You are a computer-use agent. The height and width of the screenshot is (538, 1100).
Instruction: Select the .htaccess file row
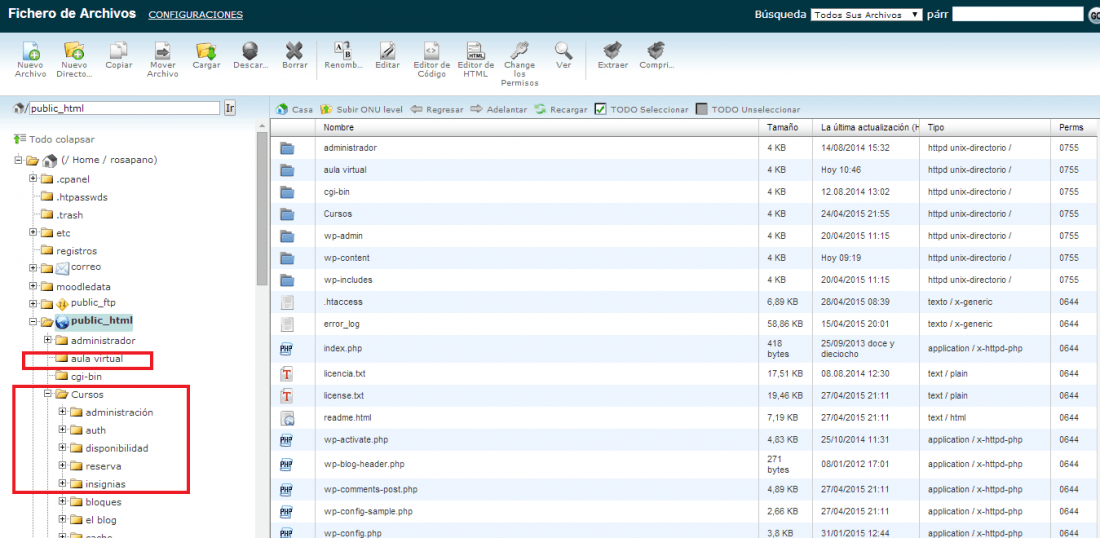685,302
